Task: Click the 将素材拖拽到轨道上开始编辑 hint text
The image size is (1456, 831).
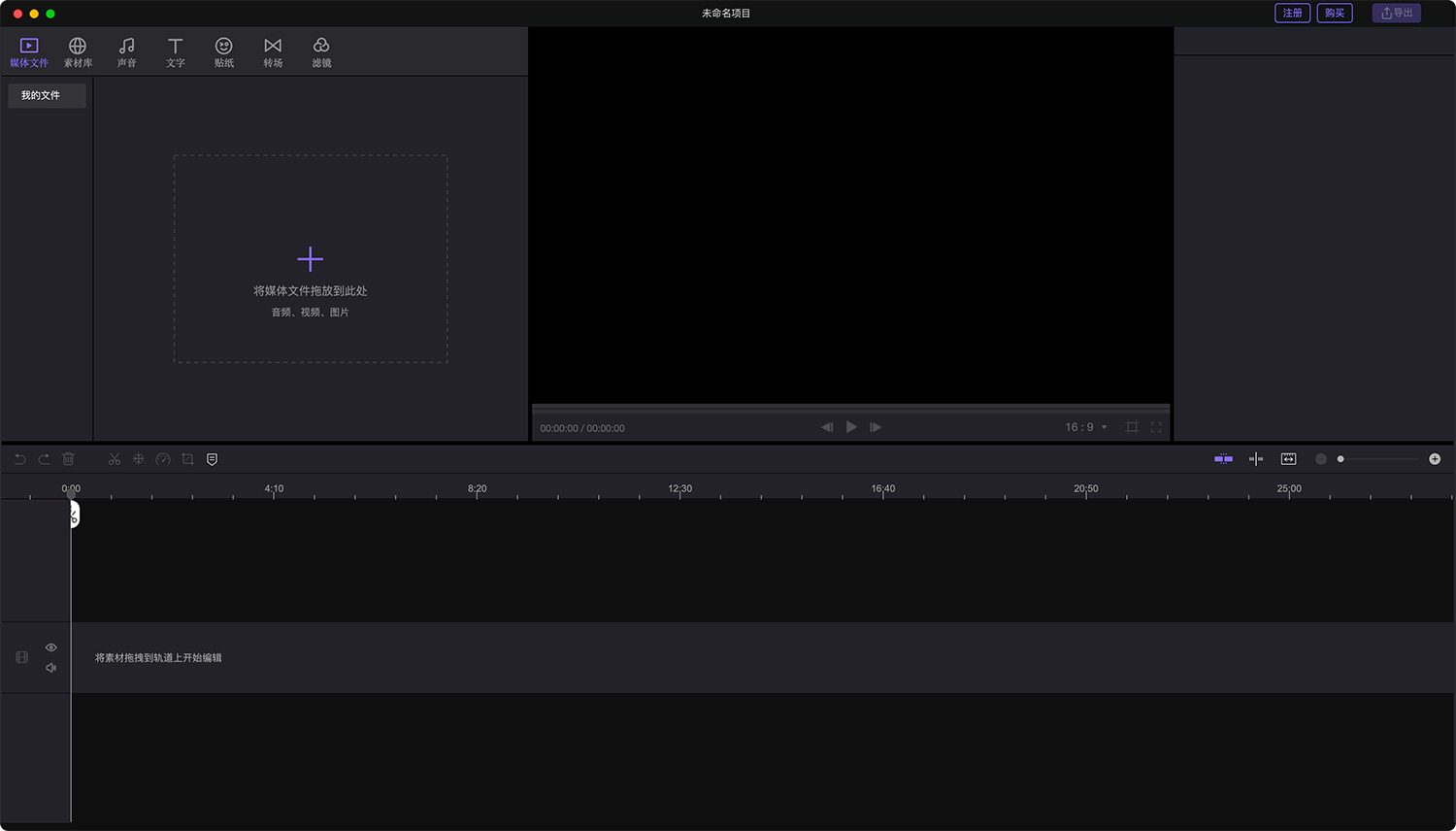Action: click(x=158, y=658)
